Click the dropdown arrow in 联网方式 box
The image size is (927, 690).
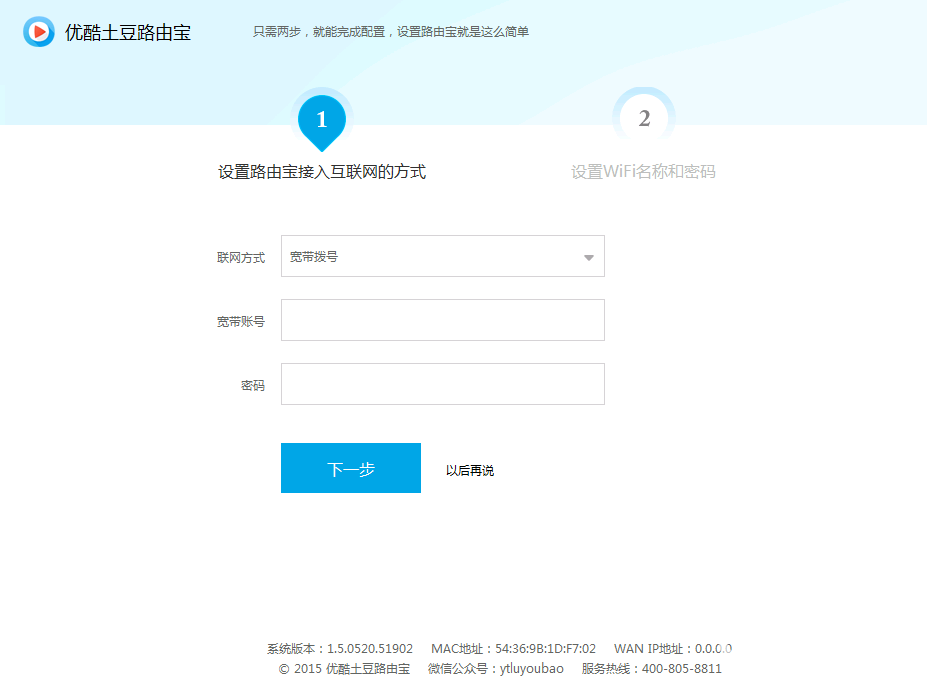[589, 257]
